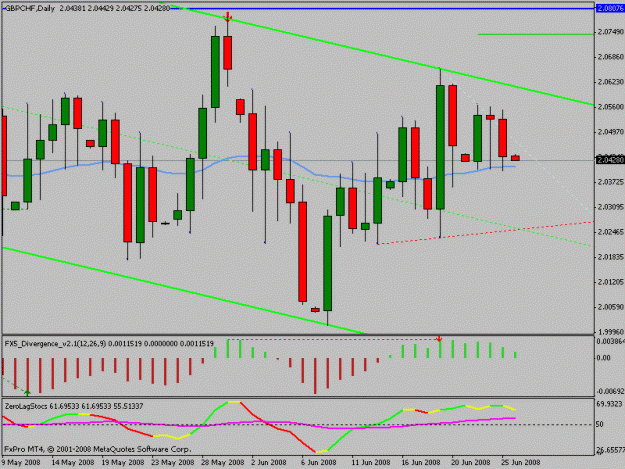625x469 pixels.
Task: Click the 11 Jun 2008 date label
Action: (x=371, y=462)
